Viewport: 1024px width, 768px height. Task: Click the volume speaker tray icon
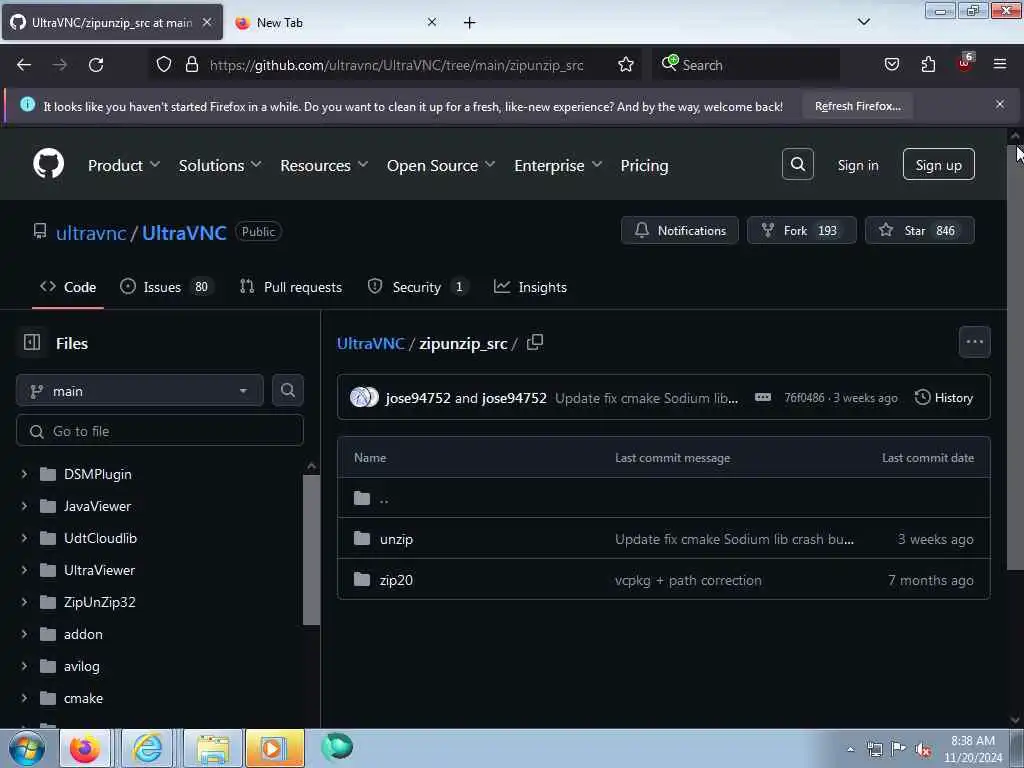[923, 749]
